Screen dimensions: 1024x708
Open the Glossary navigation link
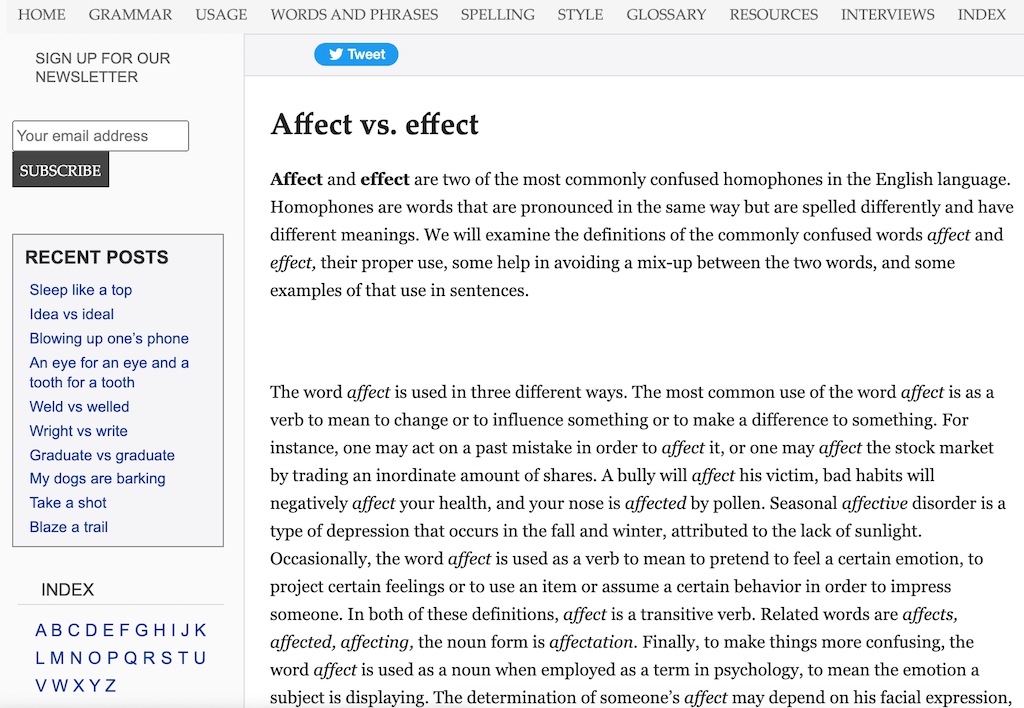click(x=666, y=15)
